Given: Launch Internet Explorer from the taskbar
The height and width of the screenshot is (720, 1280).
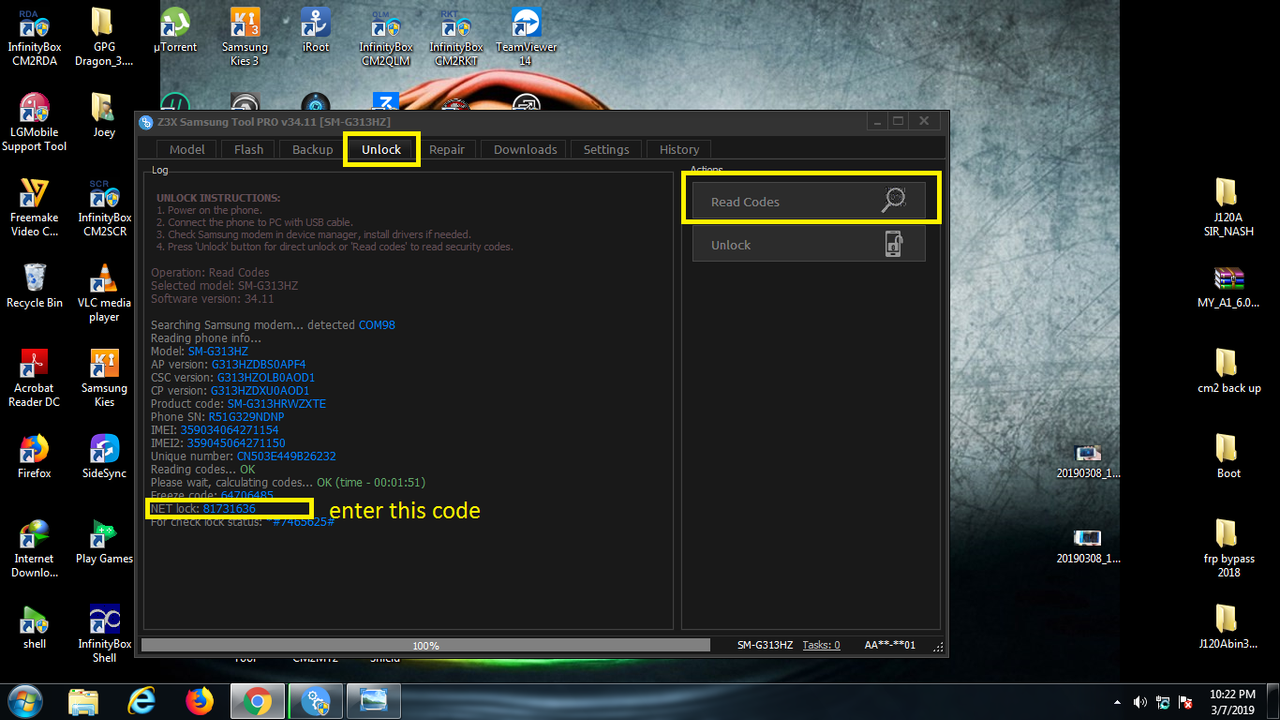Looking at the screenshot, I should click(142, 701).
